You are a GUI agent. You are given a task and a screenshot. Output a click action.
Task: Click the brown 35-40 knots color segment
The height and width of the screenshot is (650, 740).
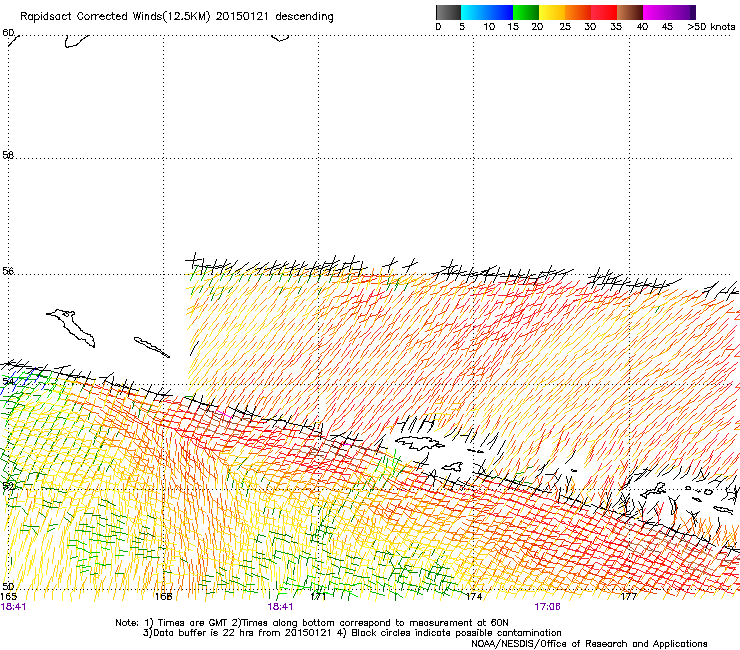630,12
